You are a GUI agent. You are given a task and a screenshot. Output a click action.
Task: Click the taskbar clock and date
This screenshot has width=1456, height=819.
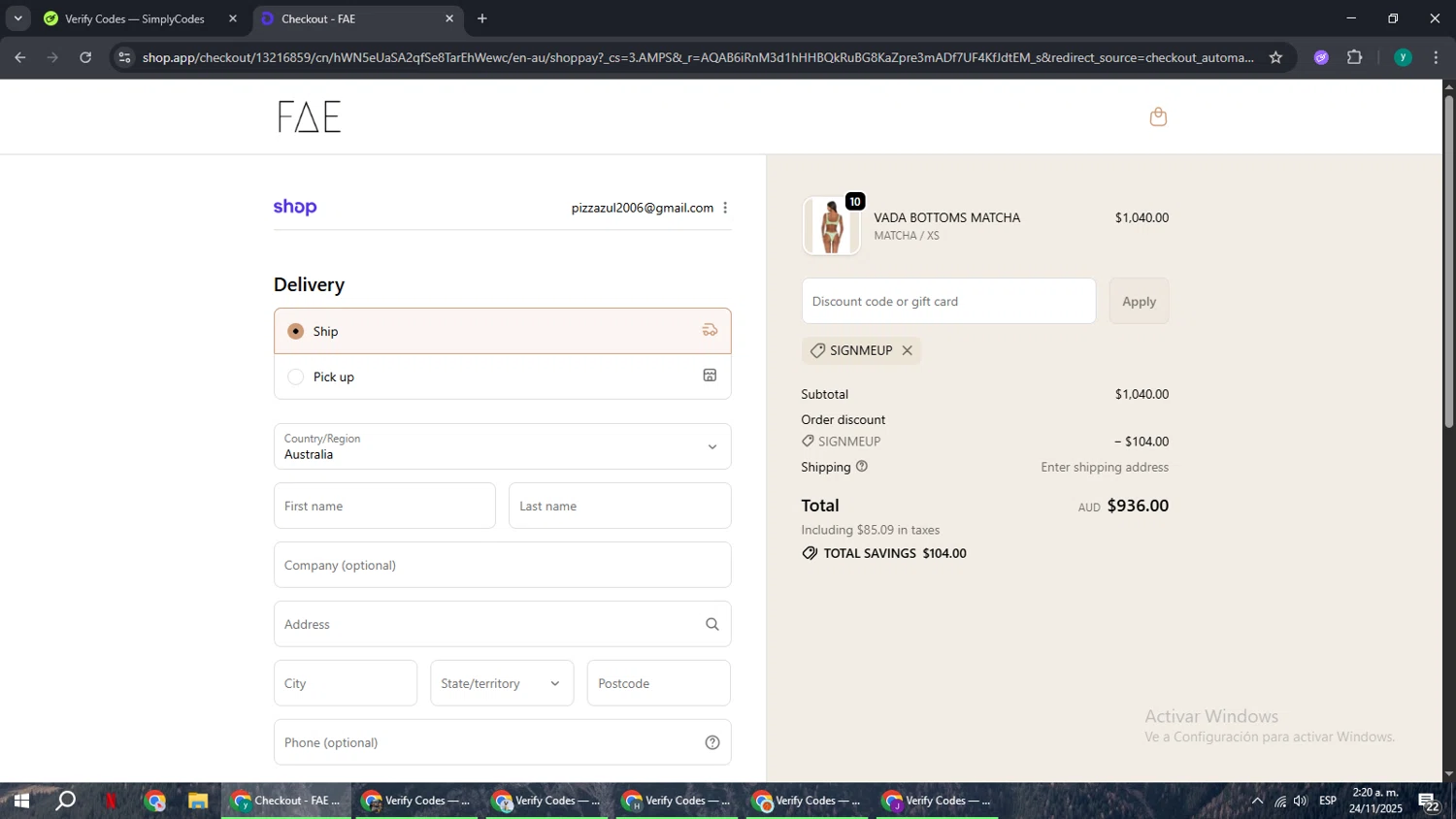click(1375, 801)
